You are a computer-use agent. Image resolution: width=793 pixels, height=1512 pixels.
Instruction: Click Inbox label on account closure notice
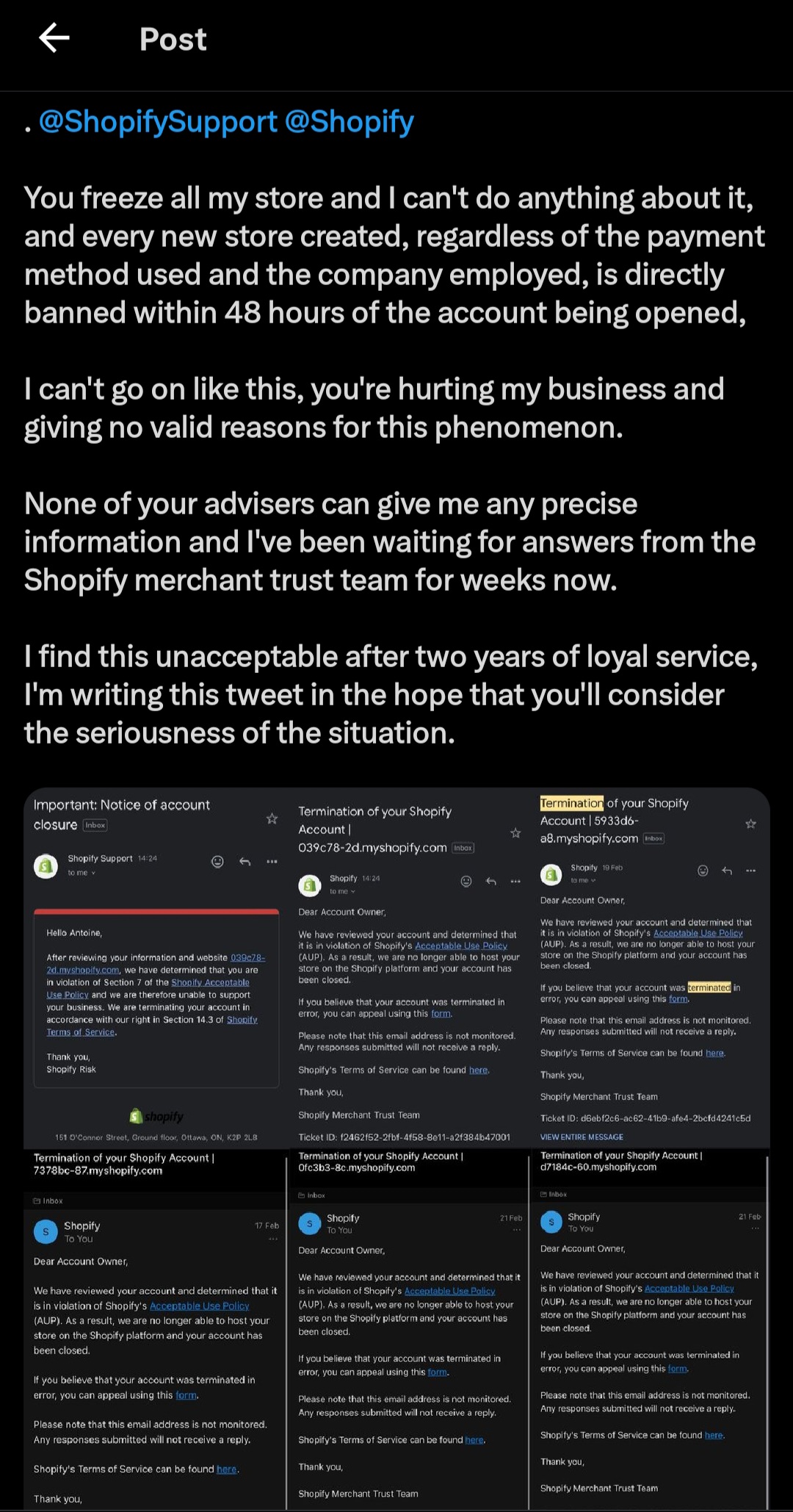[95, 825]
